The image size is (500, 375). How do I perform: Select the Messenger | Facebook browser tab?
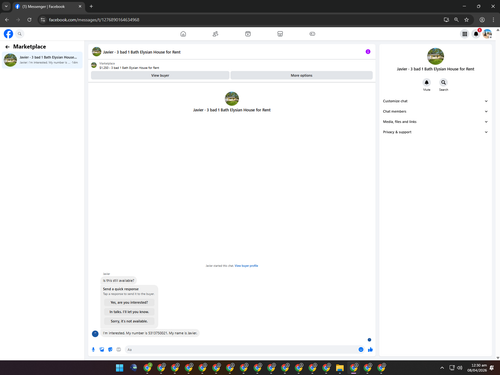pos(47,6)
